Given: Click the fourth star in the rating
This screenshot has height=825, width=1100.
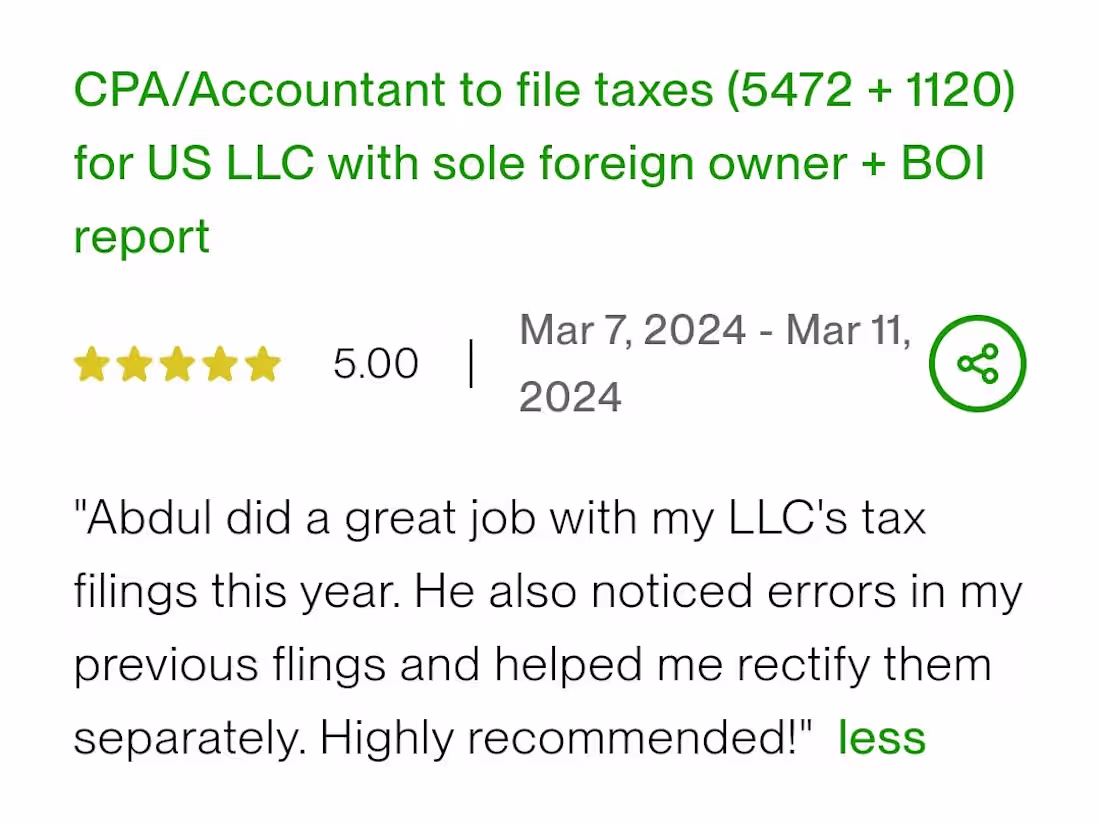Looking at the screenshot, I should tap(221, 363).
